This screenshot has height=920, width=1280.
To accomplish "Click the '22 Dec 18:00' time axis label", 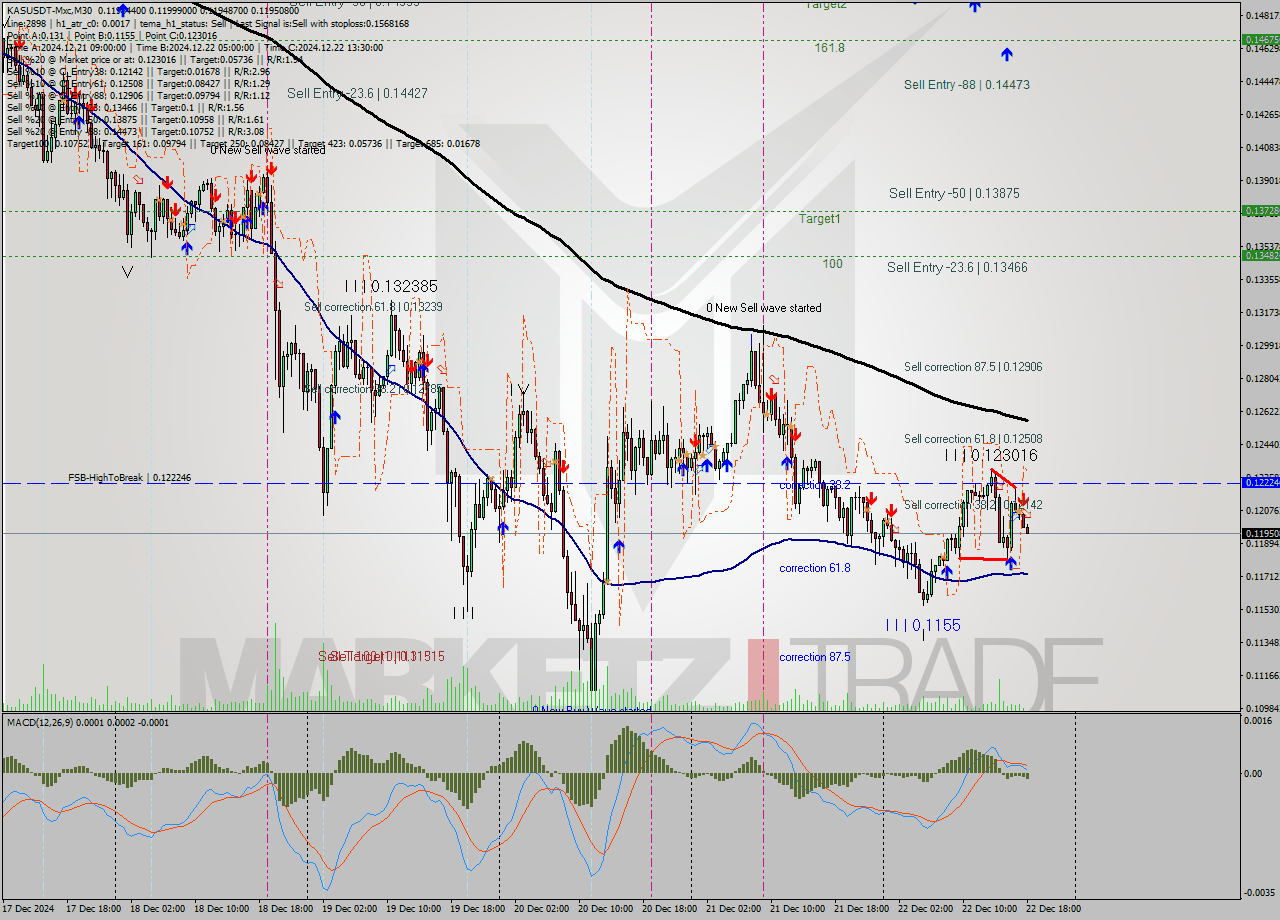I will (1052, 909).
